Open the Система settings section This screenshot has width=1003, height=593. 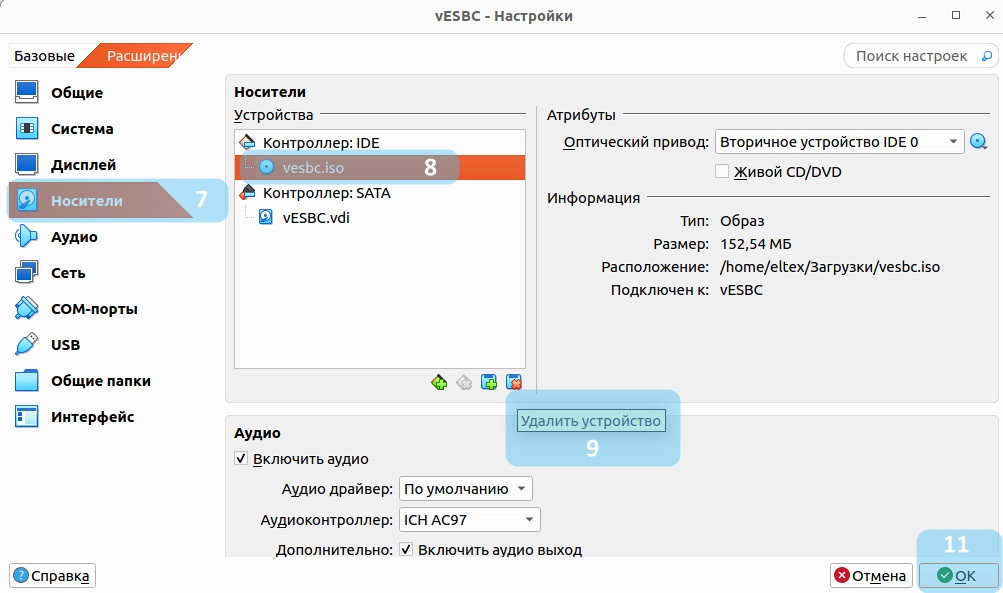point(82,129)
